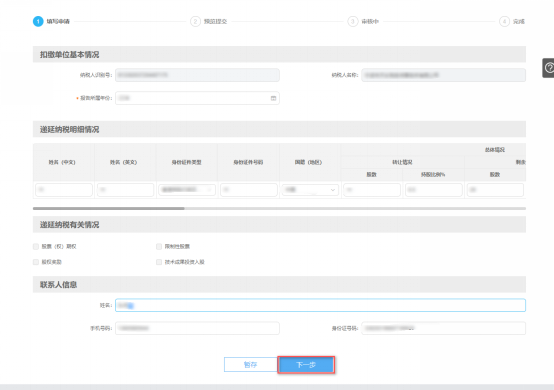This screenshot has width=554, height=390.
Task: Expand the 国籍(地区) dropdown
Action: point(310,190)
